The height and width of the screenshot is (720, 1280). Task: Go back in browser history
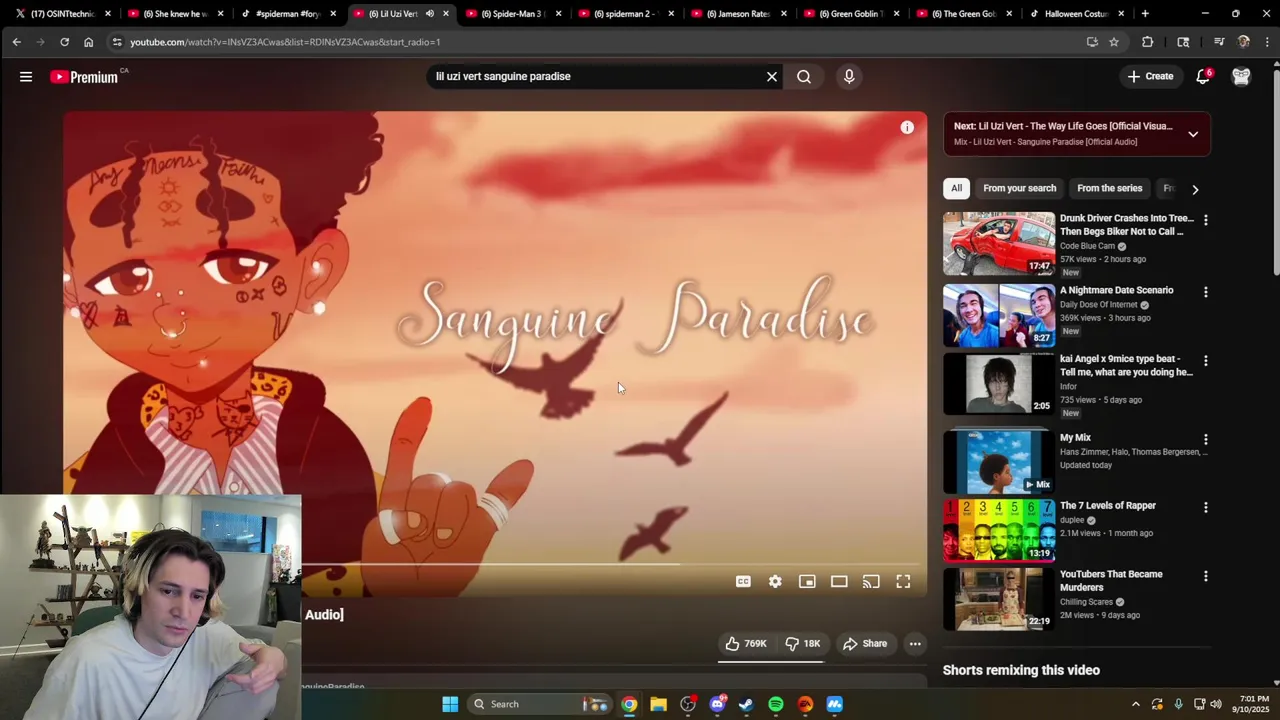pos(16,42)
